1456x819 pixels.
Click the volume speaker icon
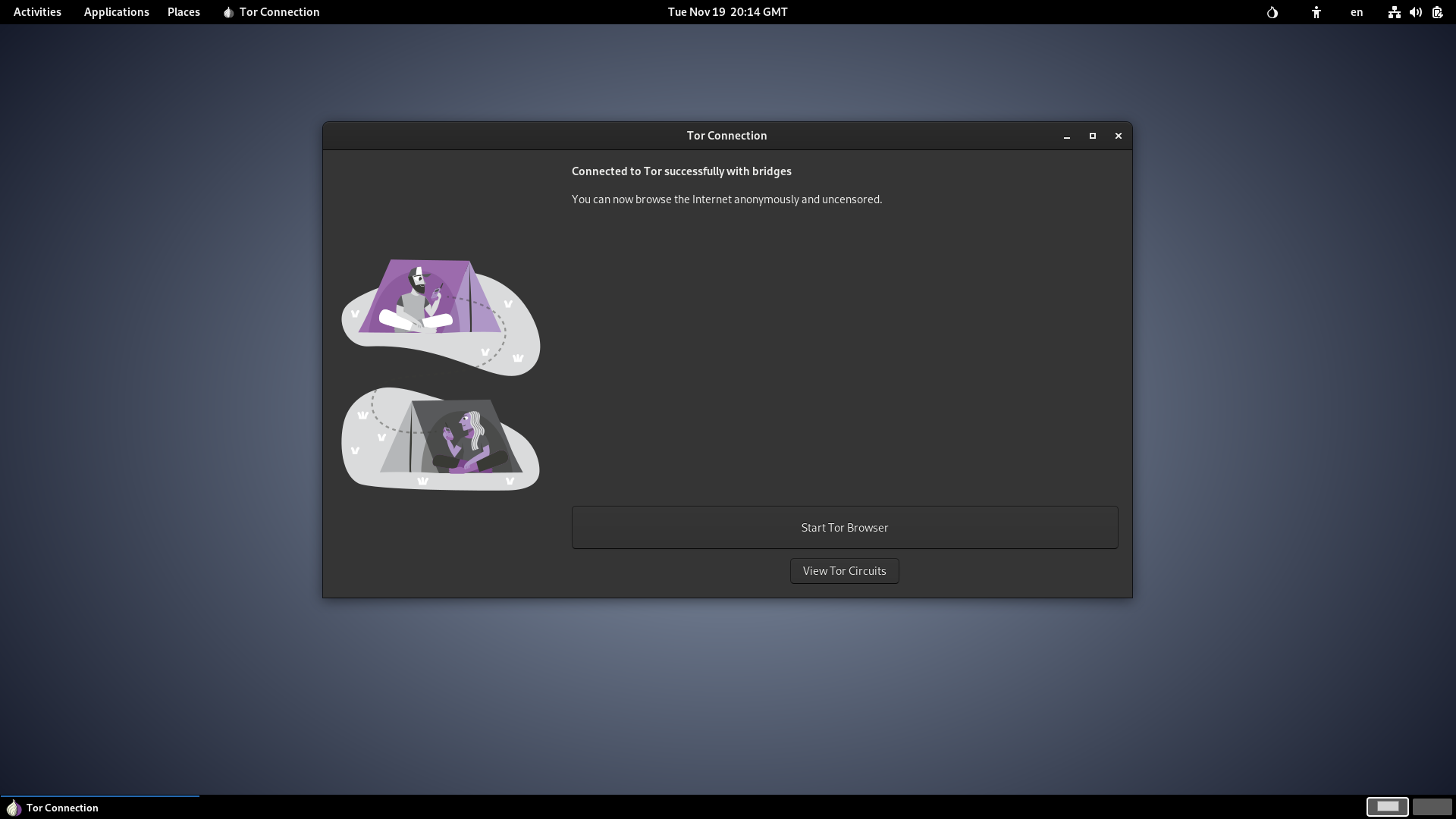(x=1415, y=12)
